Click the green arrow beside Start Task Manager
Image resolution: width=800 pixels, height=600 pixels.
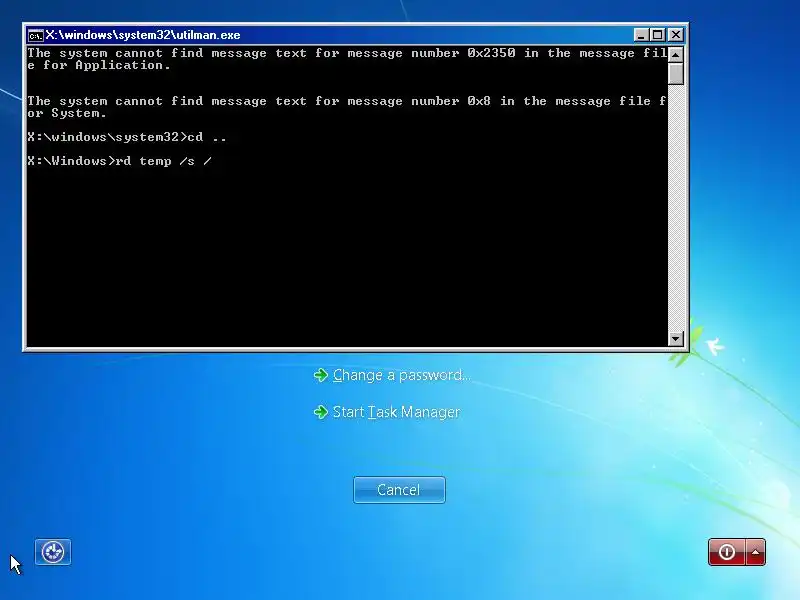[321, 412]
